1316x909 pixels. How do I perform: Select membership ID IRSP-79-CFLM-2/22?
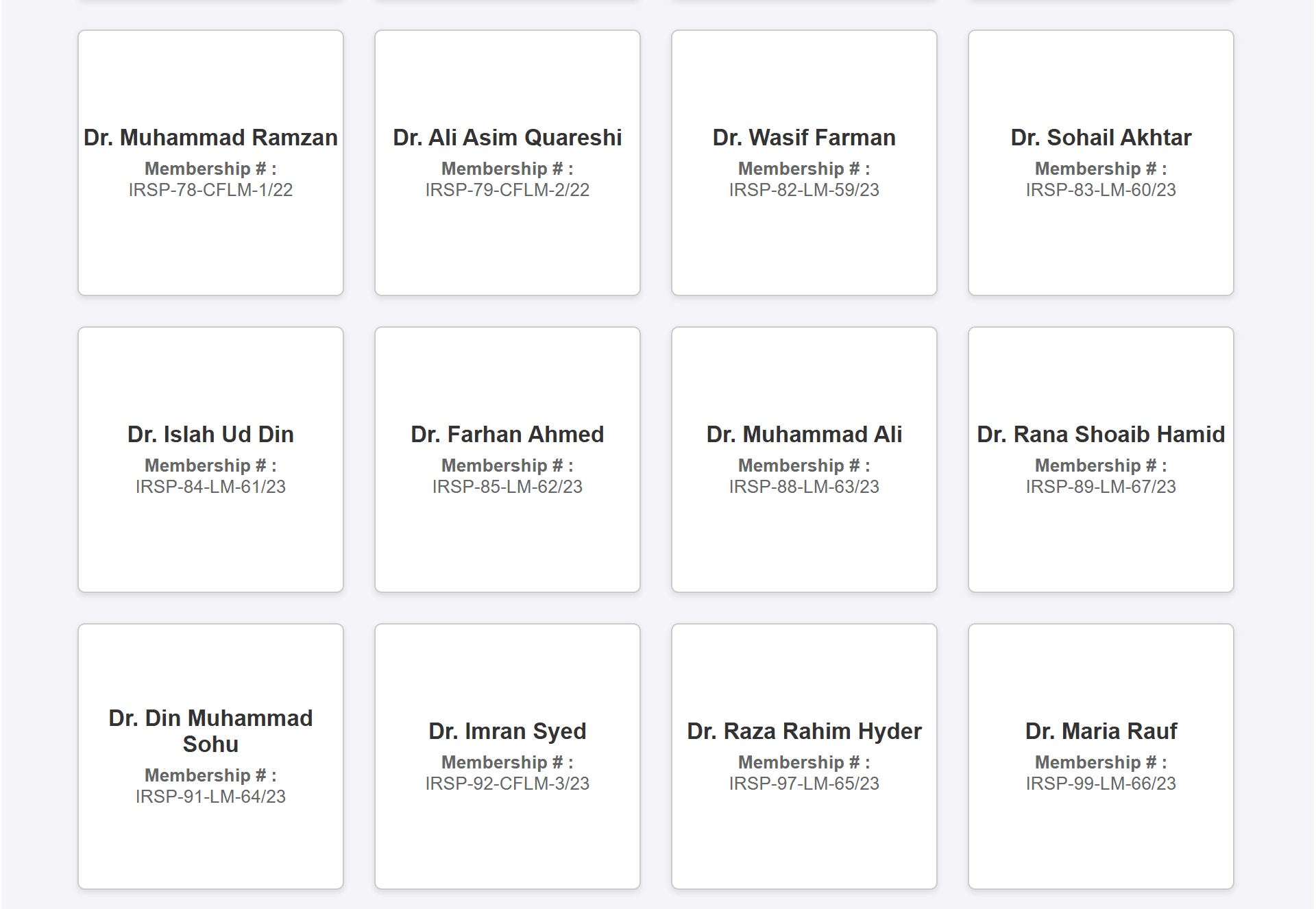(x=507, y=190)
